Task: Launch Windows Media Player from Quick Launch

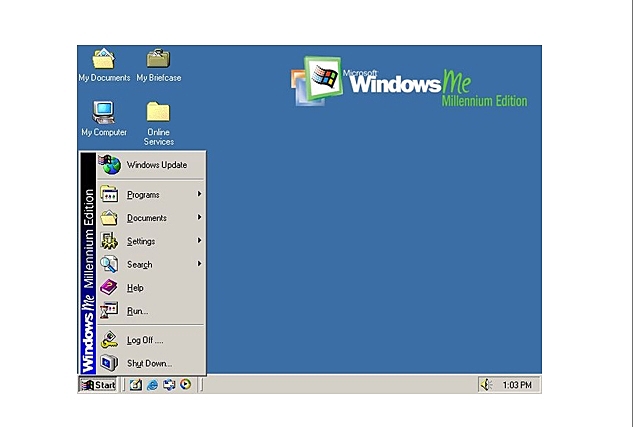Action: click(185, 385)
